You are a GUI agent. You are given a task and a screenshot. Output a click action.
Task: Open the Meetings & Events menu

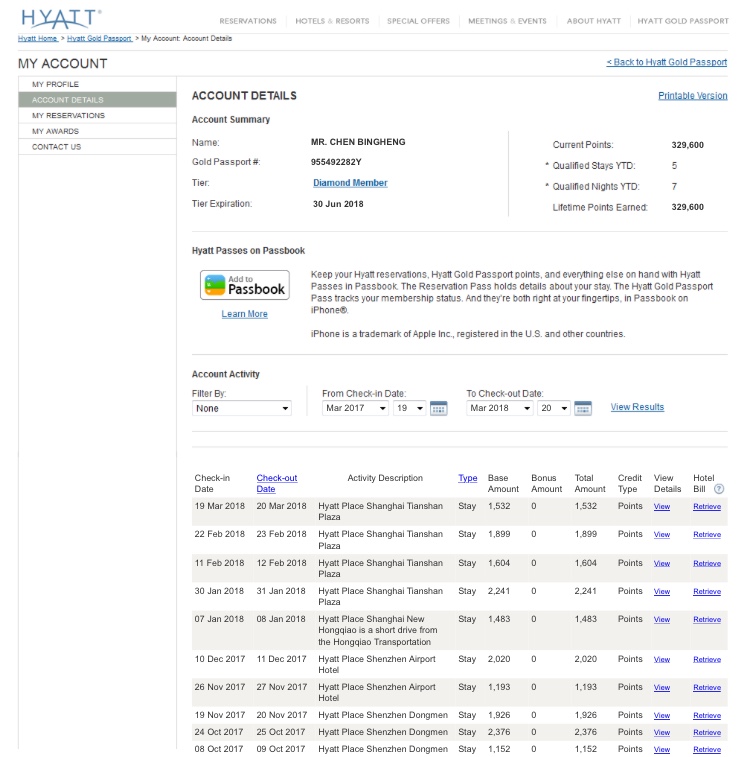tap(508, 21)
